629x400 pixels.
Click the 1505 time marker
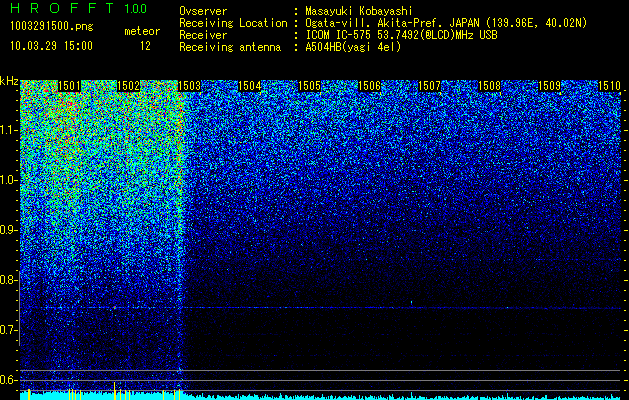tap(310, 86)
